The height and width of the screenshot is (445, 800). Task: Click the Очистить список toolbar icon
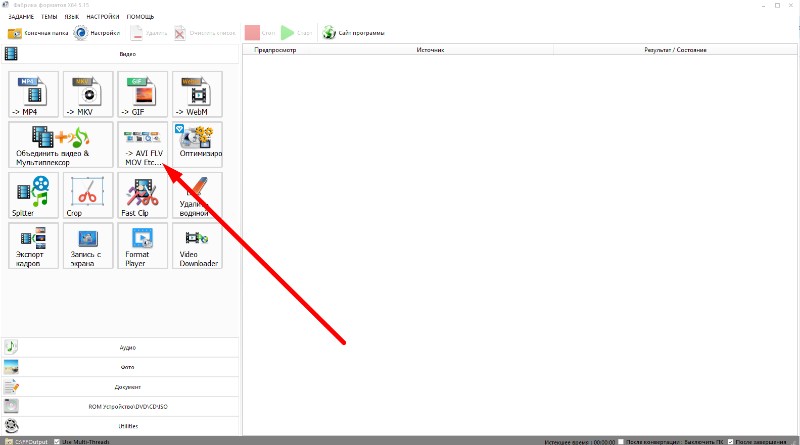(x=180, y=33)
